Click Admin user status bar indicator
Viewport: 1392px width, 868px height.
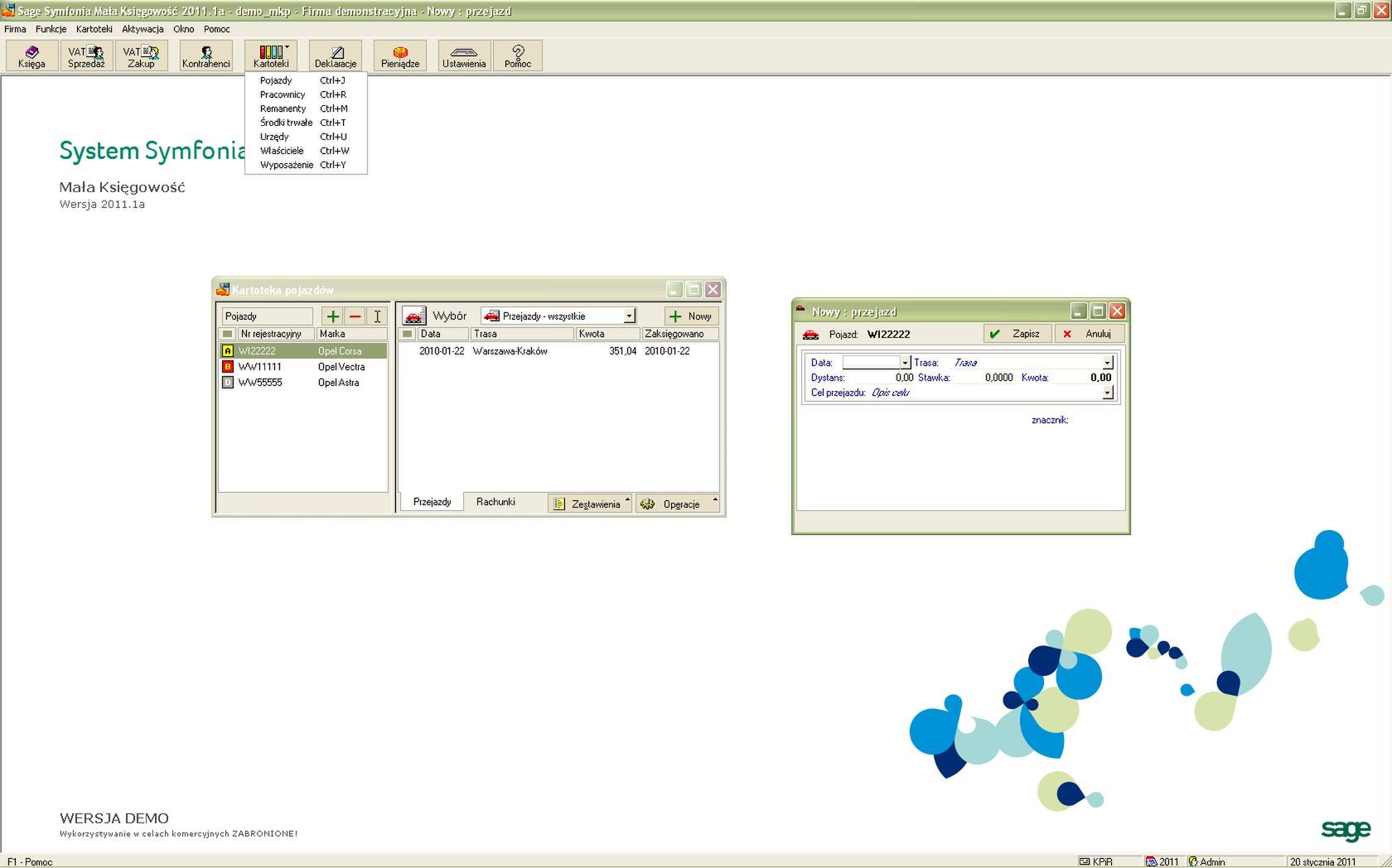pyautogui.click(x=1206, y=861)
